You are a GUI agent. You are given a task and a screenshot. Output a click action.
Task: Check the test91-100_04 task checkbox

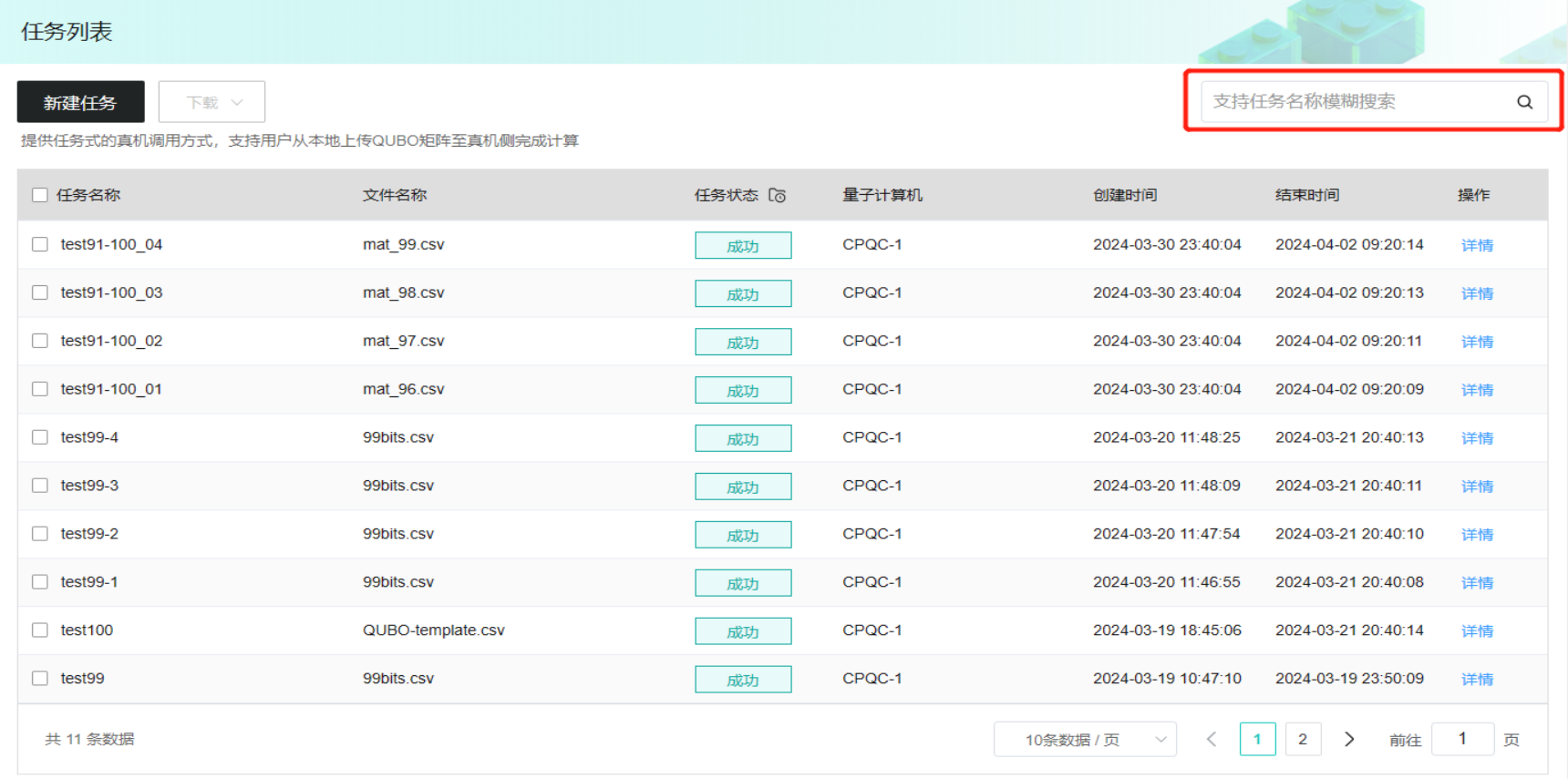40,244
